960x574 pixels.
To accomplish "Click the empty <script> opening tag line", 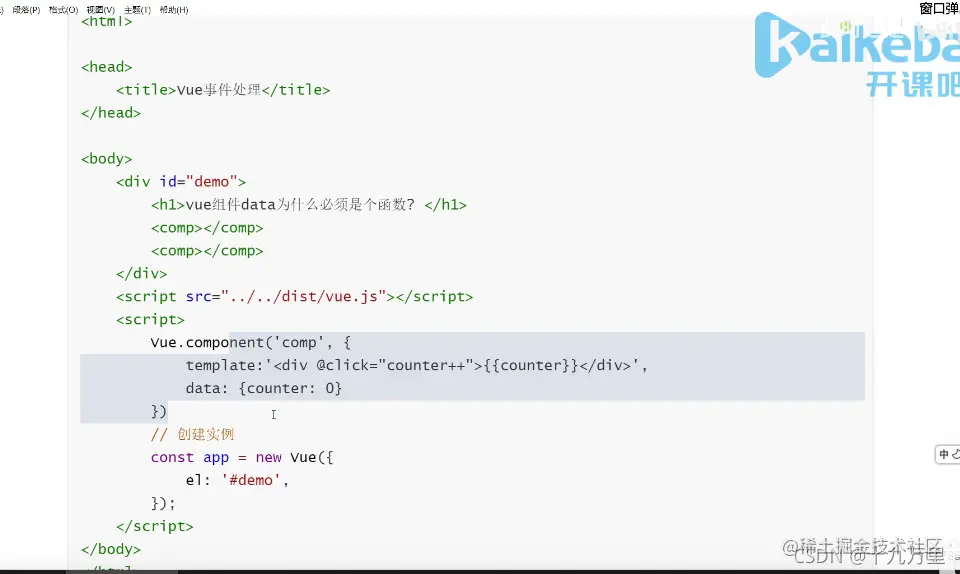I will point(150,319).
